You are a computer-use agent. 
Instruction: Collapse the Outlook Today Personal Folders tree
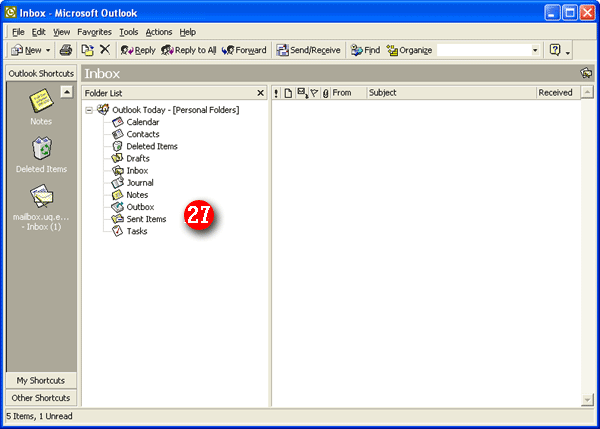pos(89,110)
